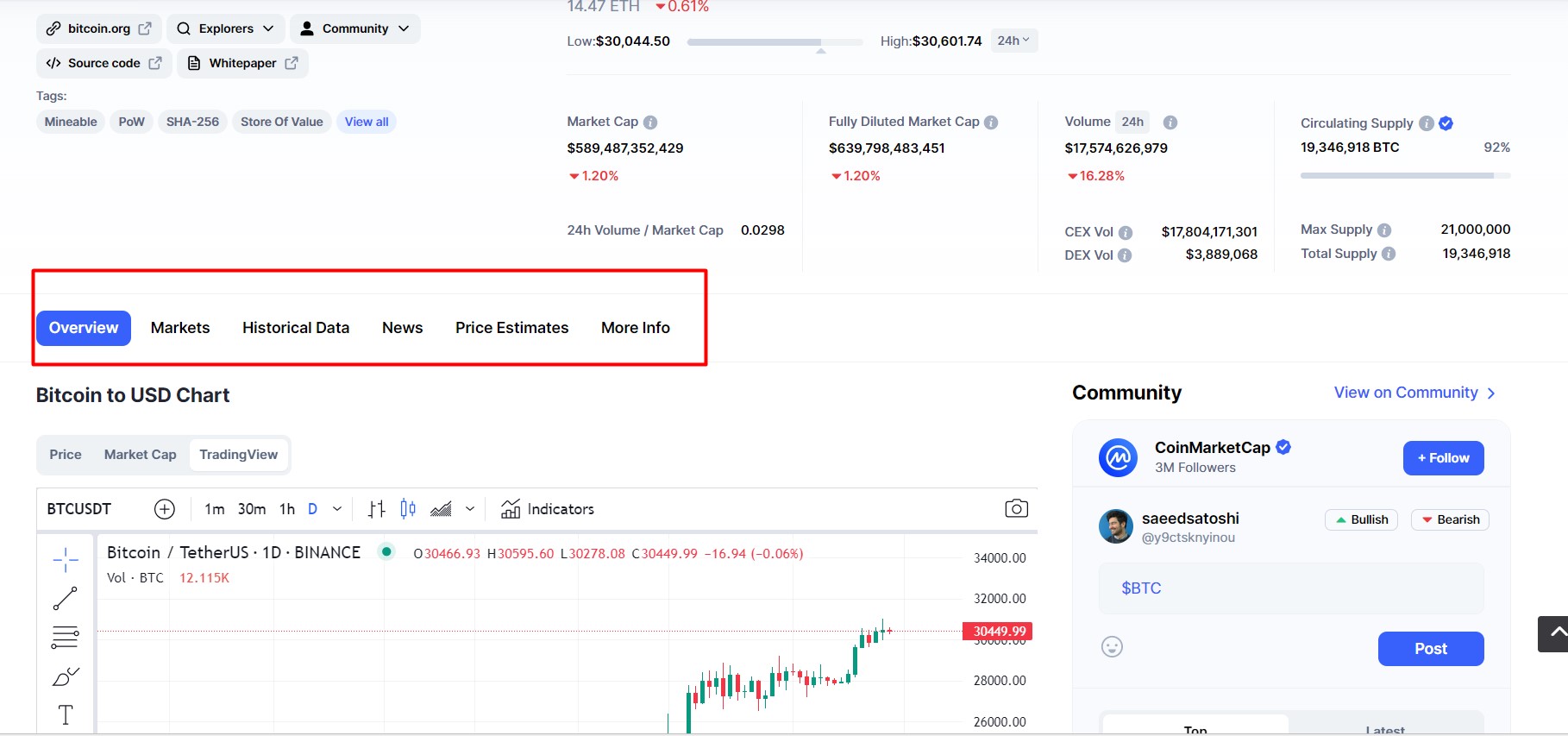Click the CoinMarketCap profile avatar
The height and width of the screenshot is (736, 1568).
[1118, 457]
